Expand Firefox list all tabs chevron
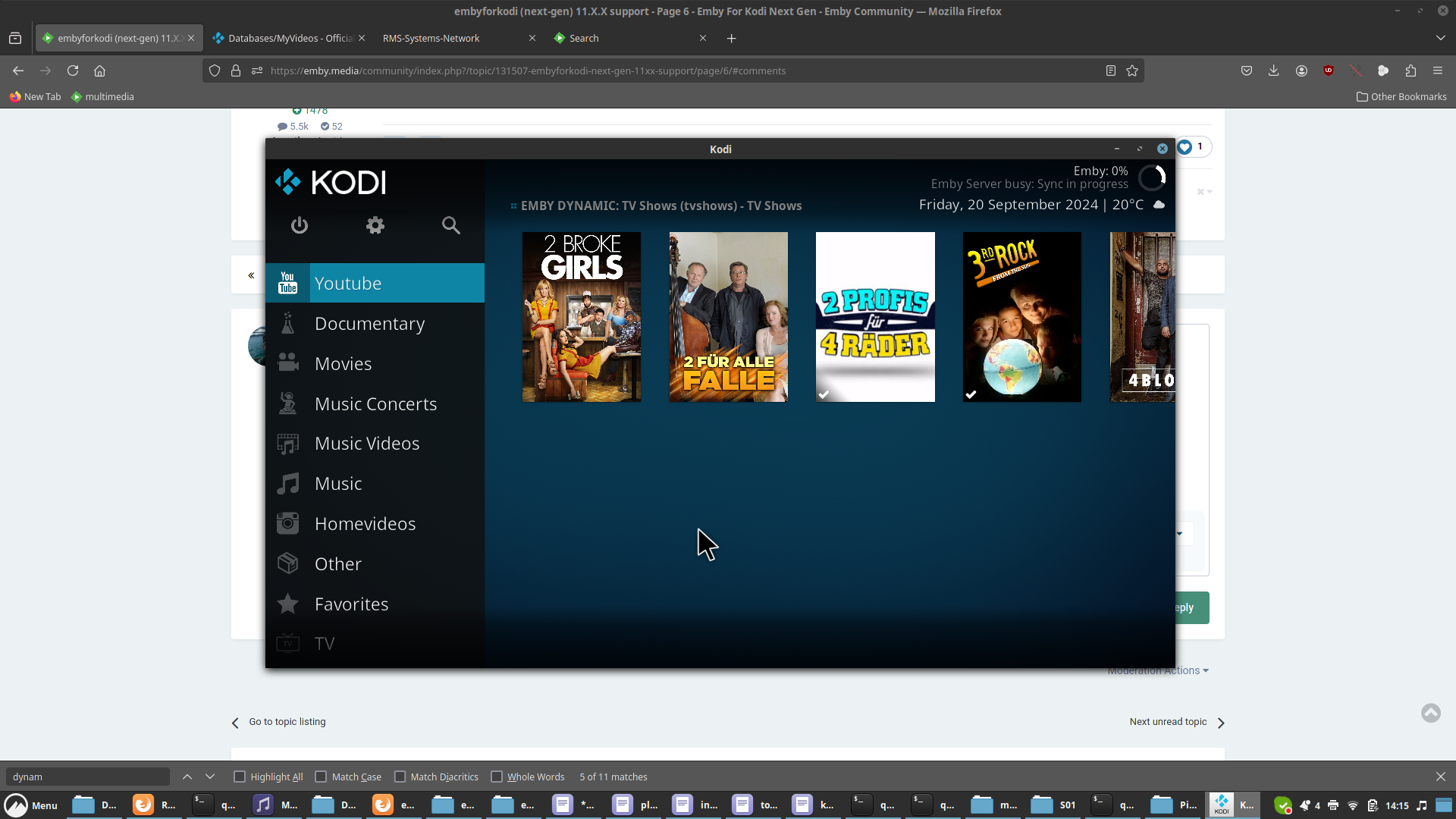1456x819 pixels. pyautogui.click(x=1440, y=38)
